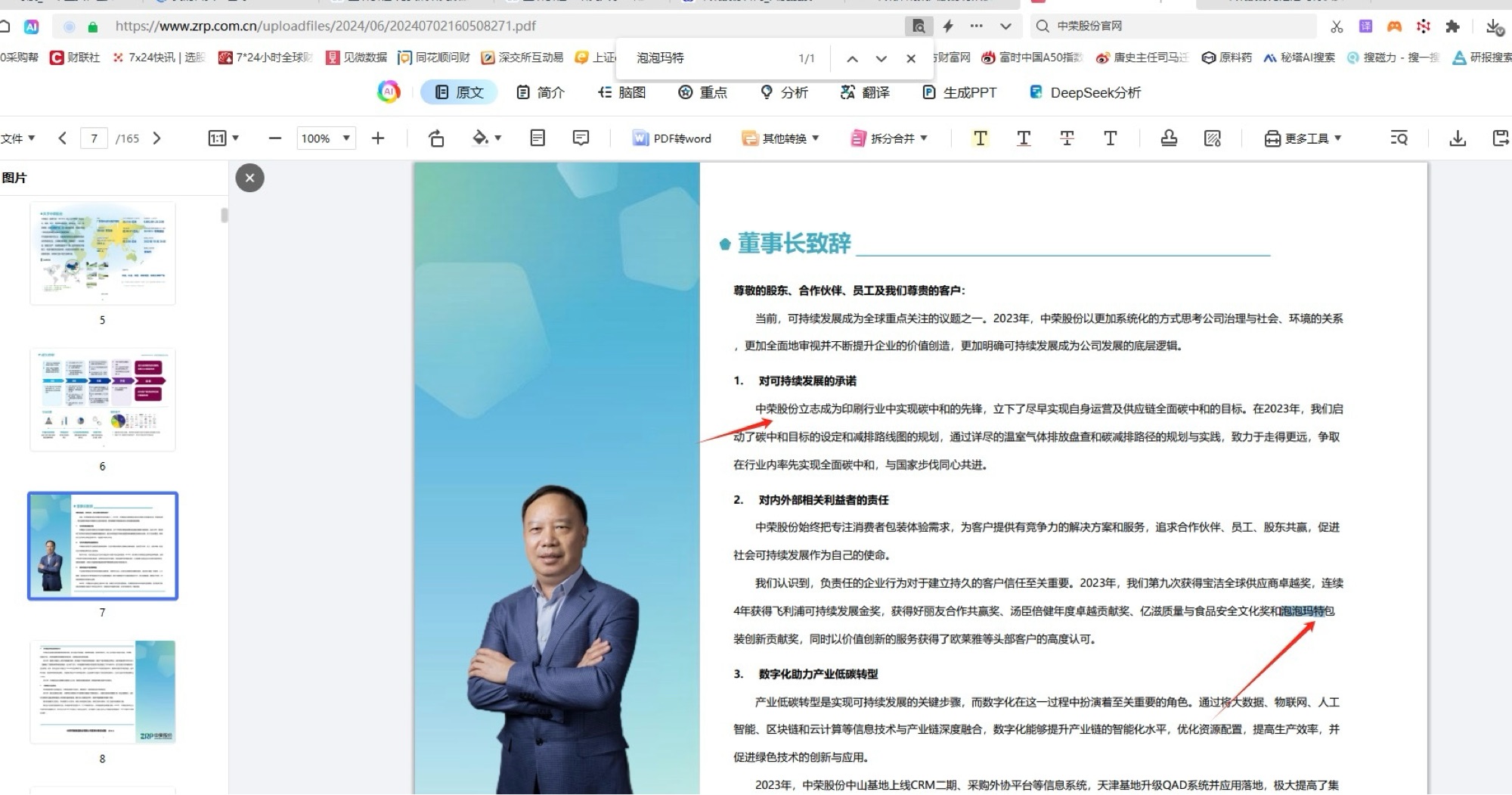Jump to next search result arrow
The image size is (1512, 795).
point(881,59)
